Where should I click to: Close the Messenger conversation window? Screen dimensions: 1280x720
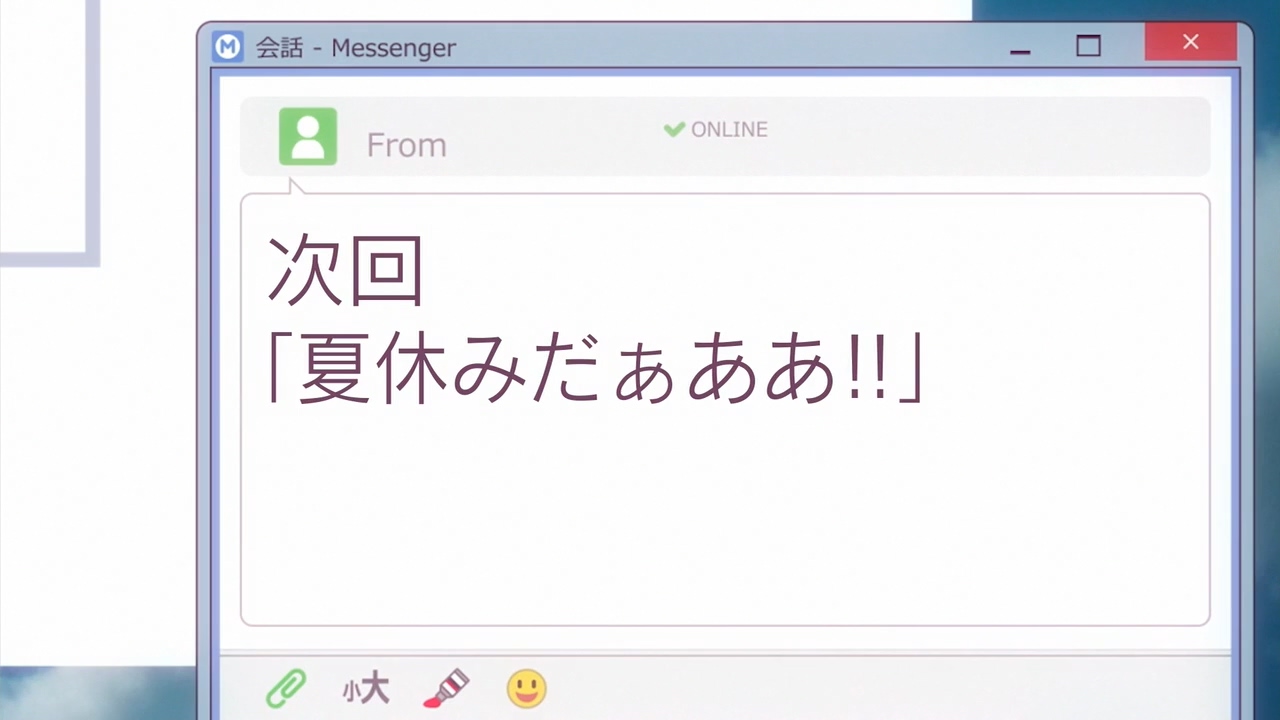point(1190,42)
